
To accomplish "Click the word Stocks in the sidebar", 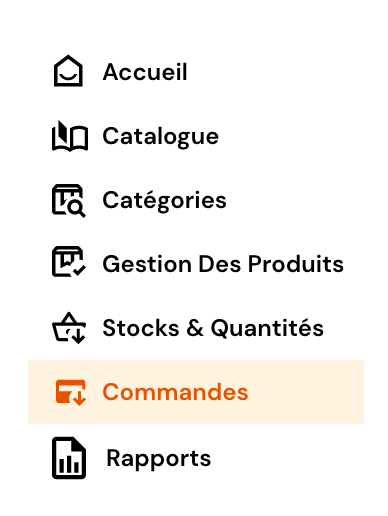I will [x=141, y=328].
